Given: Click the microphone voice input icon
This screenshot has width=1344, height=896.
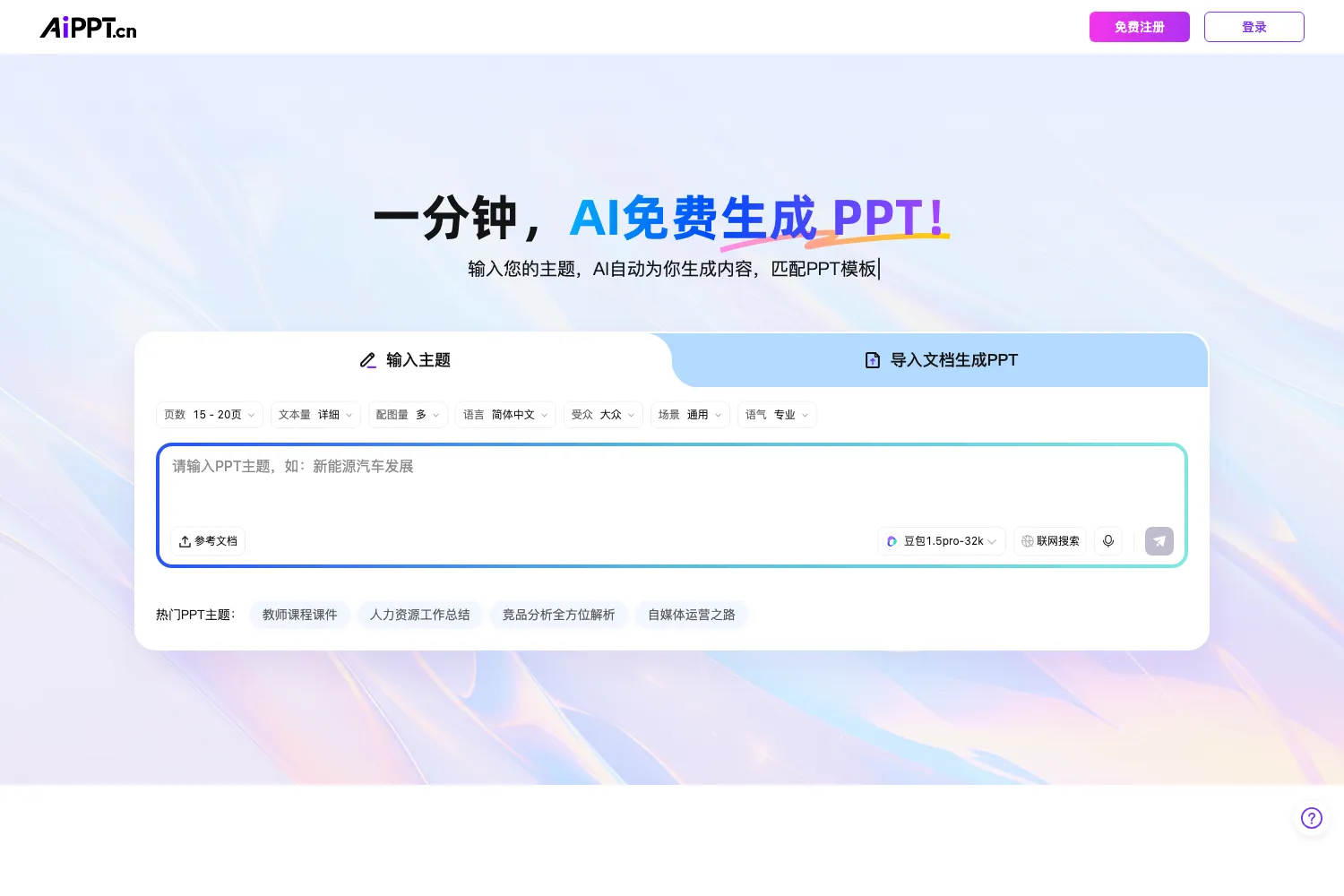Looking at the screenshot, I should pos(1108,541).
